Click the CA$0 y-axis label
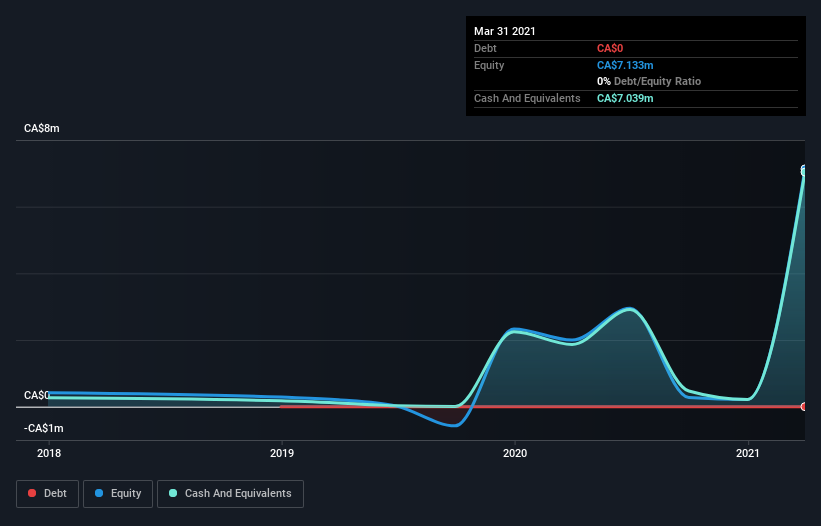The width and height of the screenshot is (821, 526). click(x=37, y=395)
